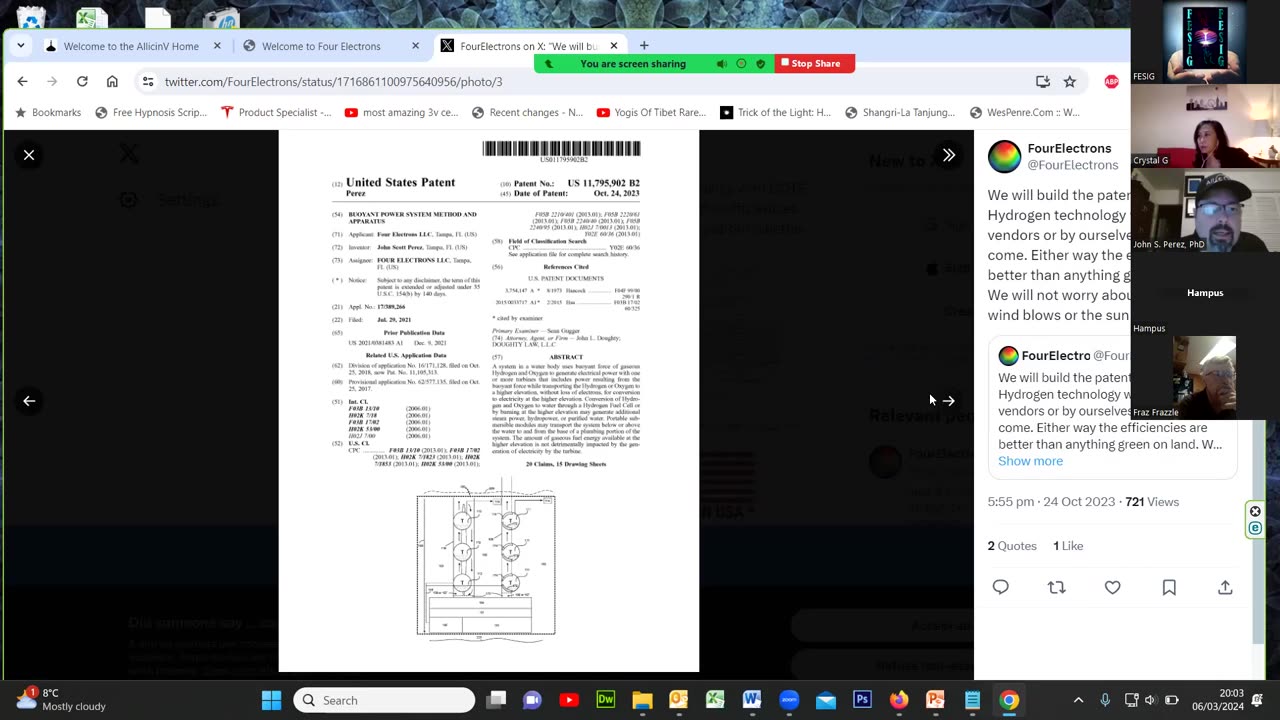Open the AdBlock Plus extension
The height and width of the screenshot is (720, 1280).
(x=1111, y=82)
